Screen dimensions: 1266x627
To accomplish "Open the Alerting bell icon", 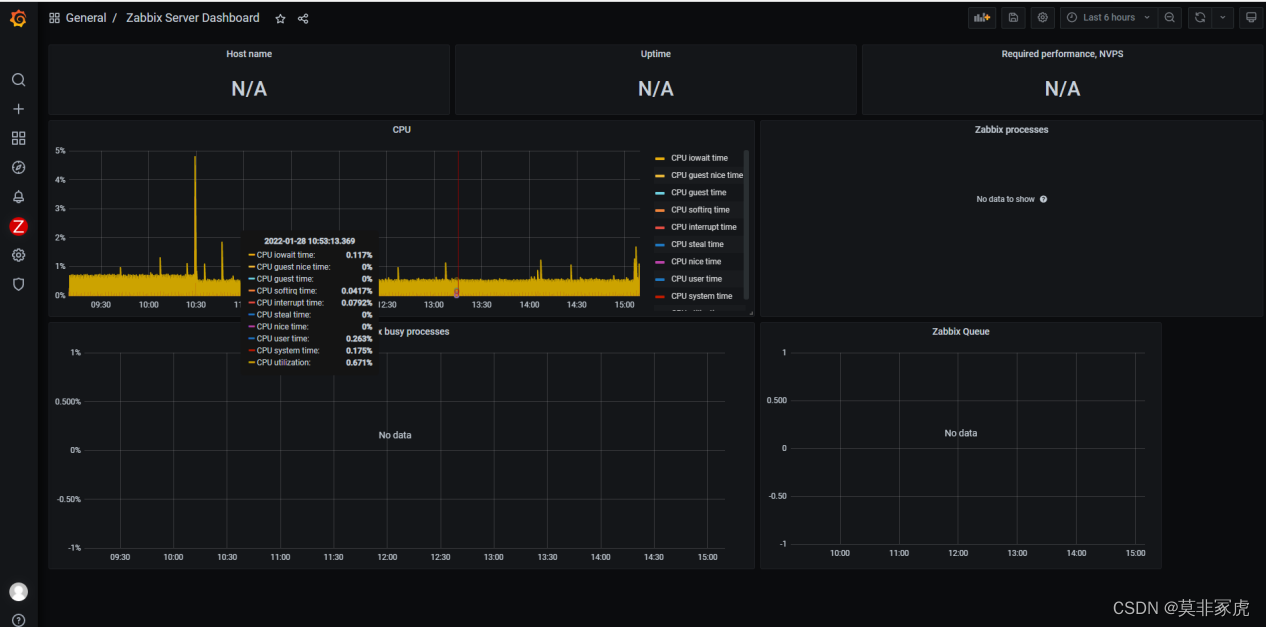I will pos(18,197).
